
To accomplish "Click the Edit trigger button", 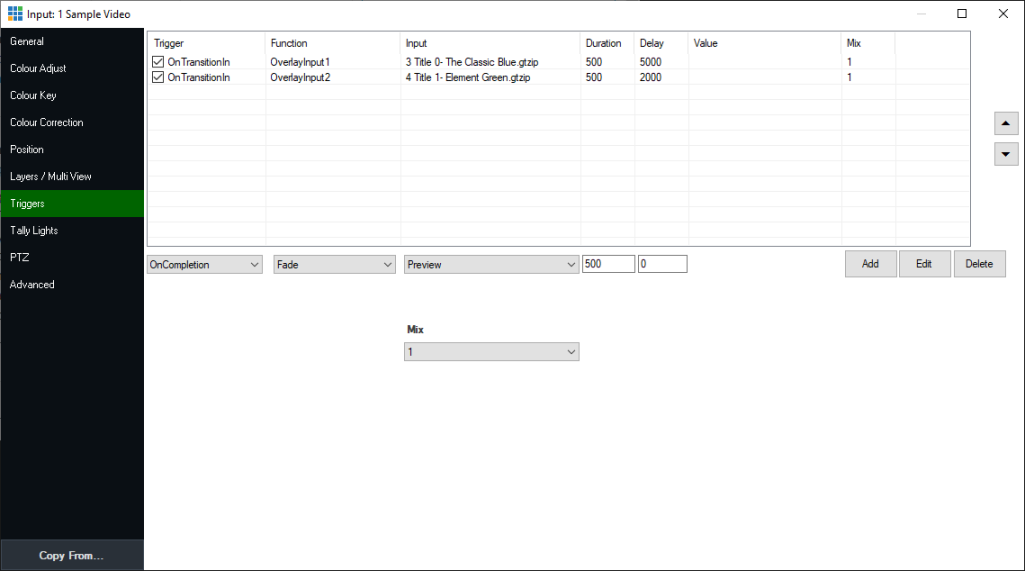I will (924, 264).
